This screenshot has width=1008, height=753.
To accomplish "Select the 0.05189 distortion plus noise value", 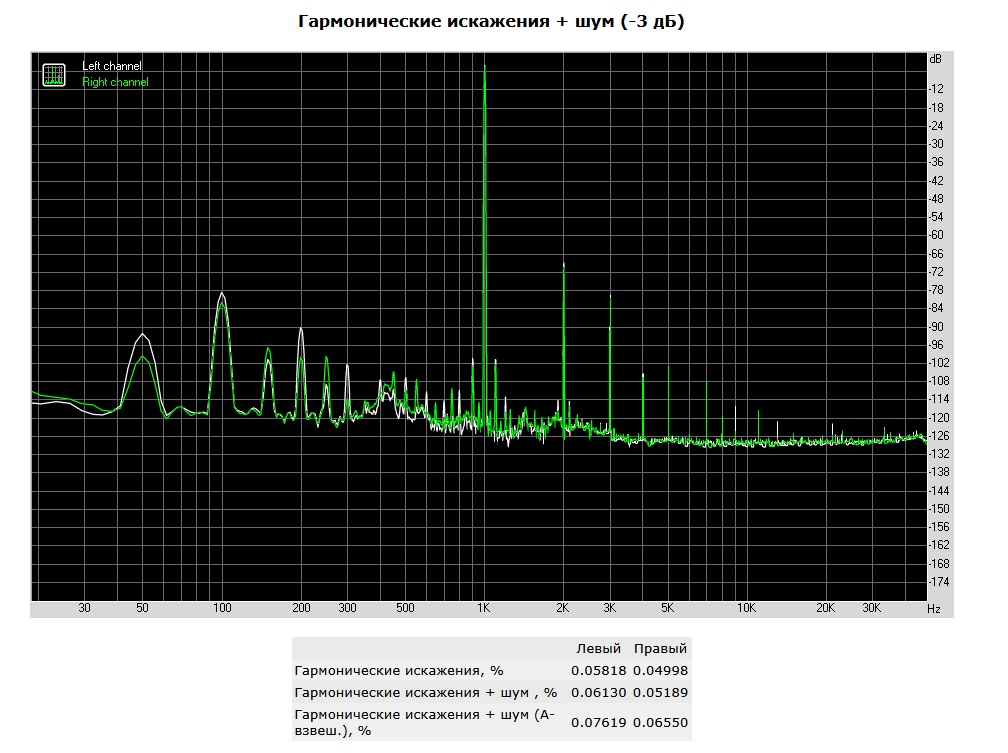I will pos(660,693).
